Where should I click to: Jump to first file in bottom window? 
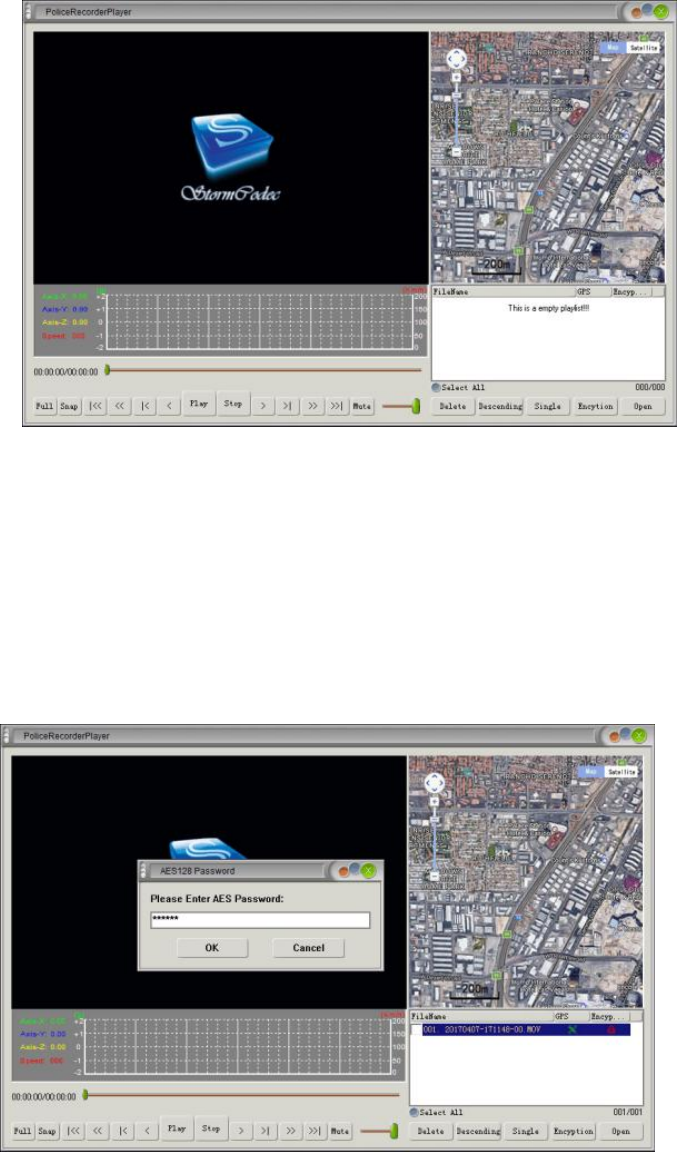(x=74, y=1131)
